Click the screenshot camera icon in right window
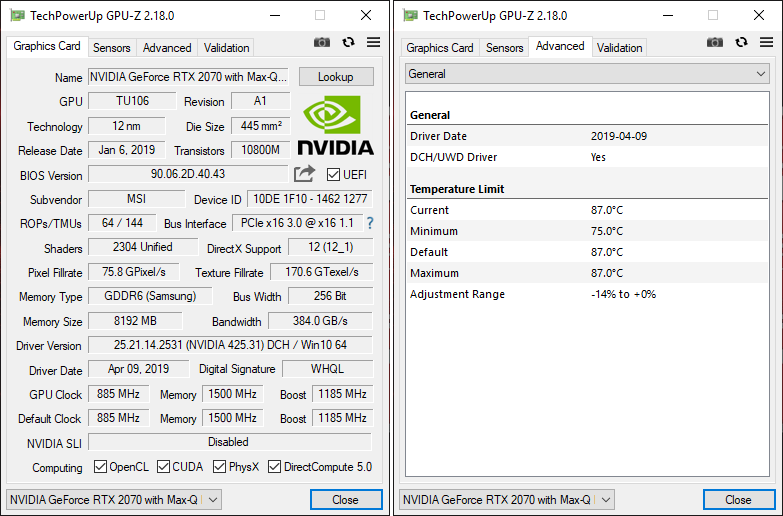The height and width of the screenshot is (516, 783). tap(715, 42)
